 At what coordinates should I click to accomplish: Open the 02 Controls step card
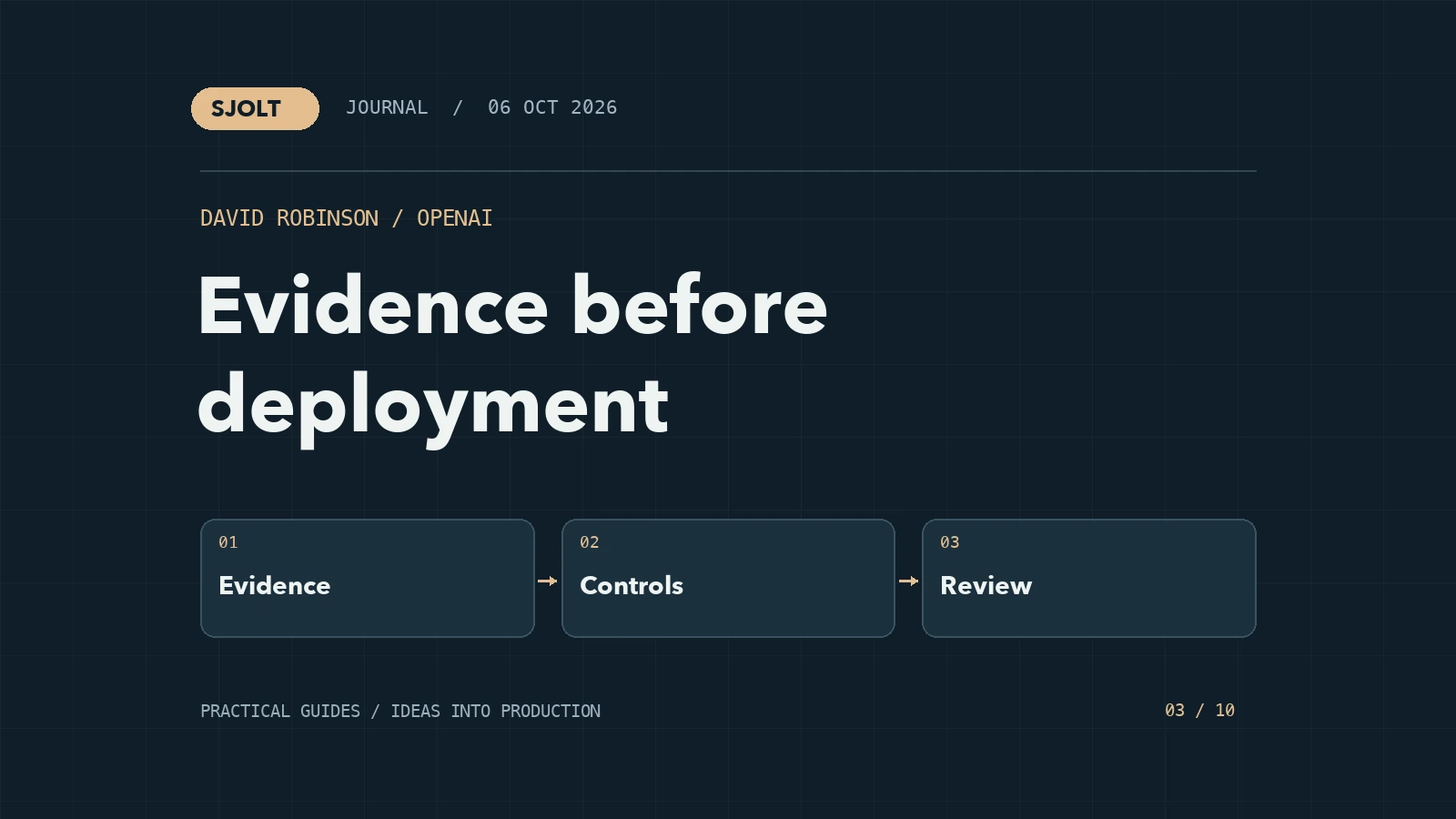click(728, 579)
